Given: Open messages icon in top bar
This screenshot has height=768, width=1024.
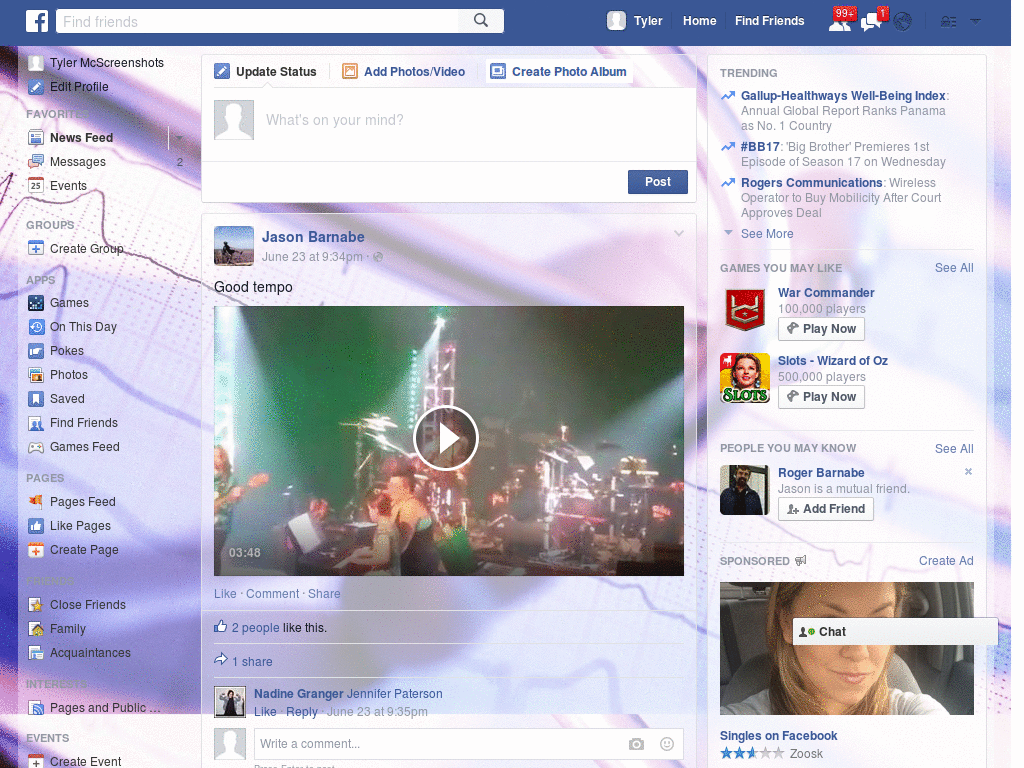Looking at the screenshot, I should pos(871,22).
